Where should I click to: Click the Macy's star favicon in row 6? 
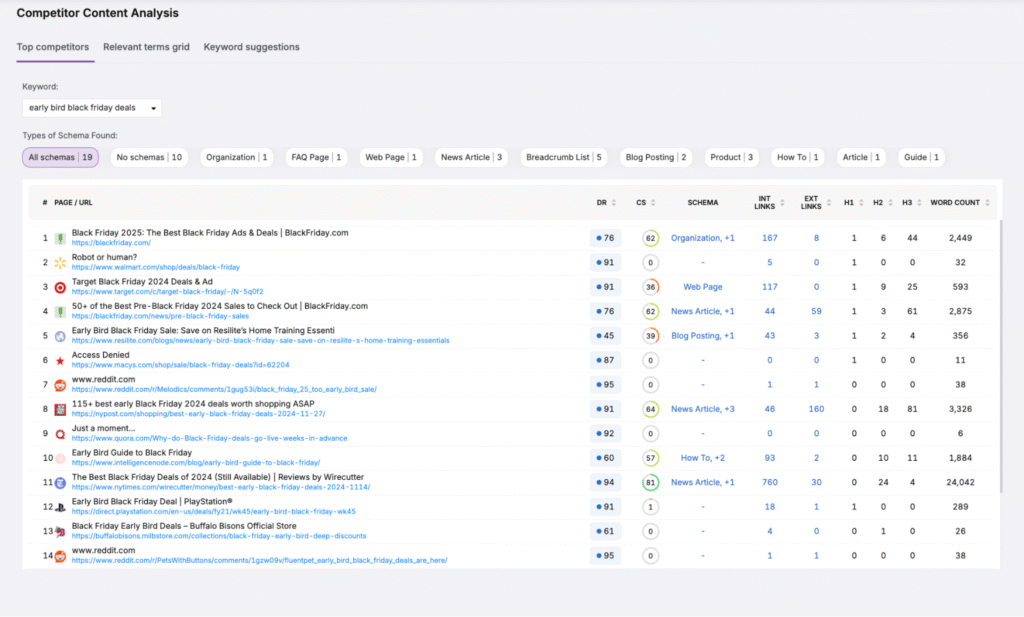coord(60,360)
